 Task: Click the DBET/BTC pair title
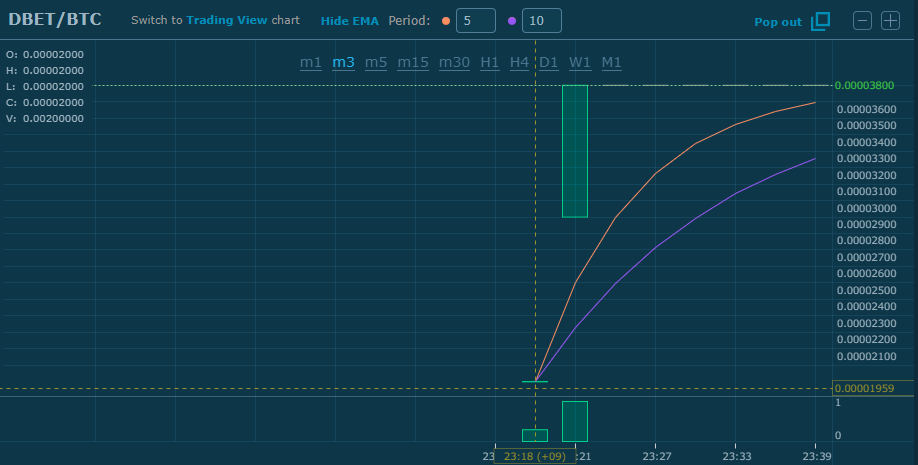coord(55,19)
